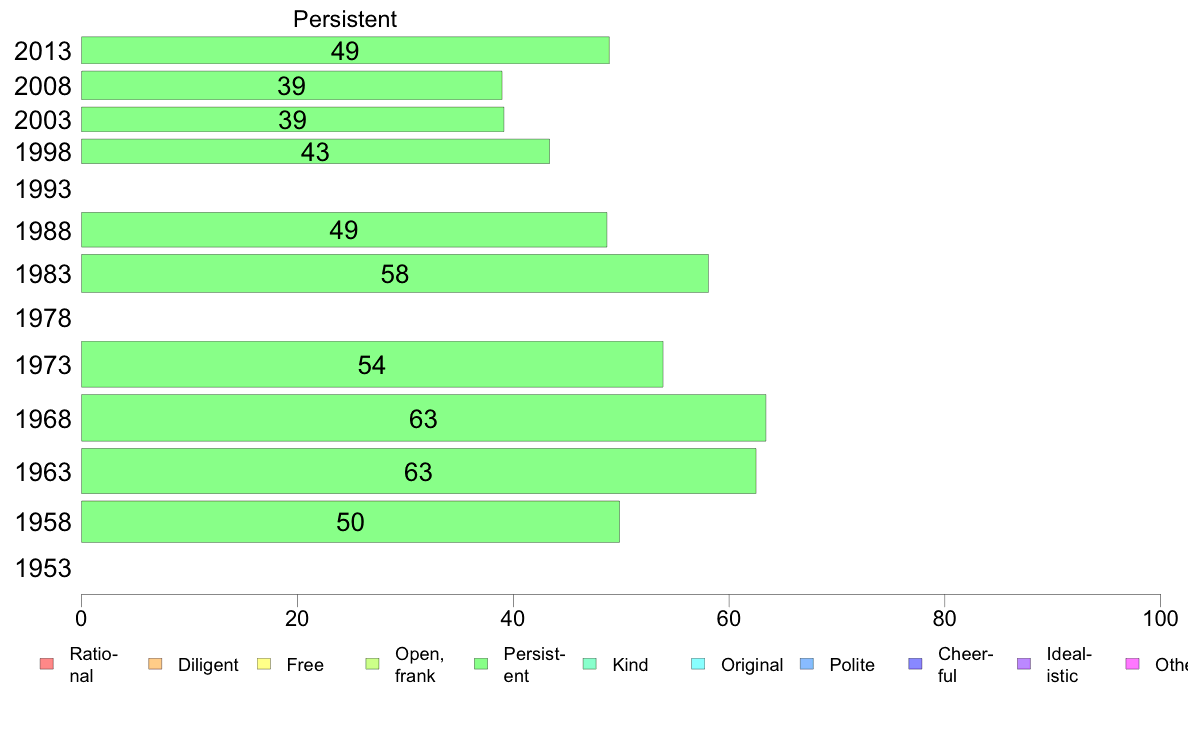The image size is (1188, 736).
Task: Click the Diligent legend color swatch
Action: click(155, 664)
